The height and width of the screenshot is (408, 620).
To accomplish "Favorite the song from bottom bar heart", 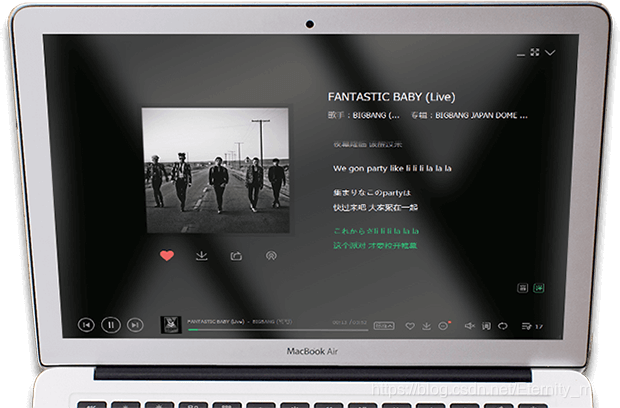I will click(x=410, y=326).
